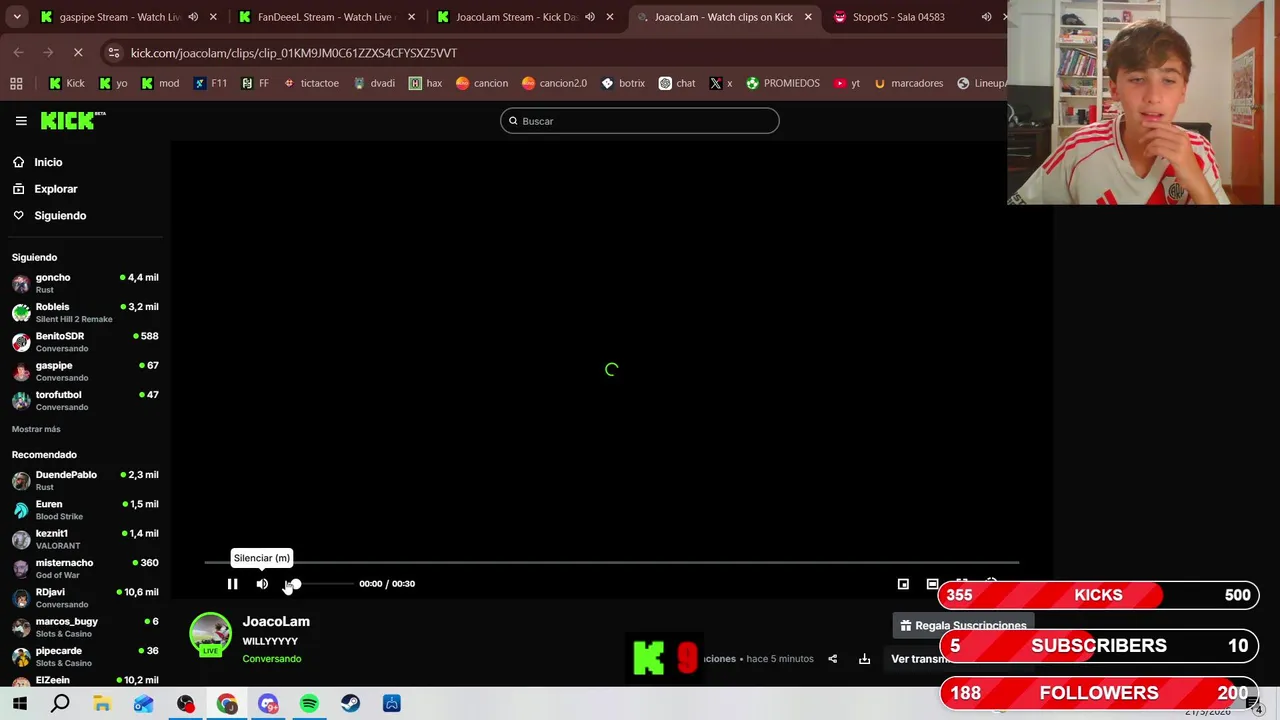Open tictactoe bookmark
Screen dimensions: 1280x720
[x=311, y=83]
